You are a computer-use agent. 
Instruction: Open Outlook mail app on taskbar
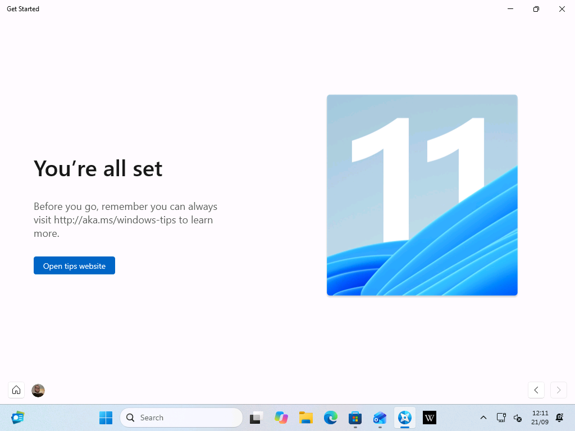tap(380, 417)
